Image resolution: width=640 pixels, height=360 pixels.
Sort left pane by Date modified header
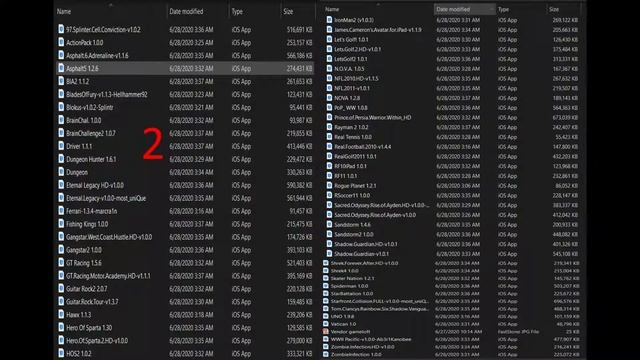click(186, 11)
